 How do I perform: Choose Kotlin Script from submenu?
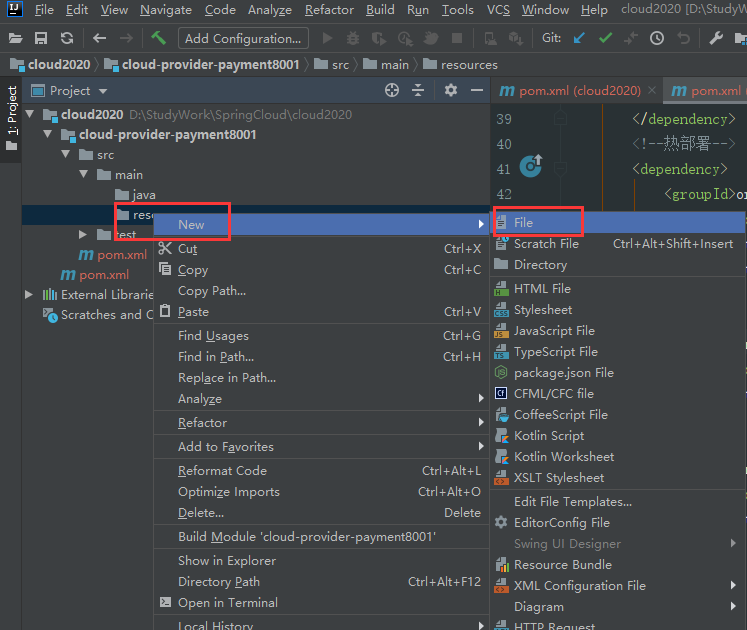coord(617,436)
